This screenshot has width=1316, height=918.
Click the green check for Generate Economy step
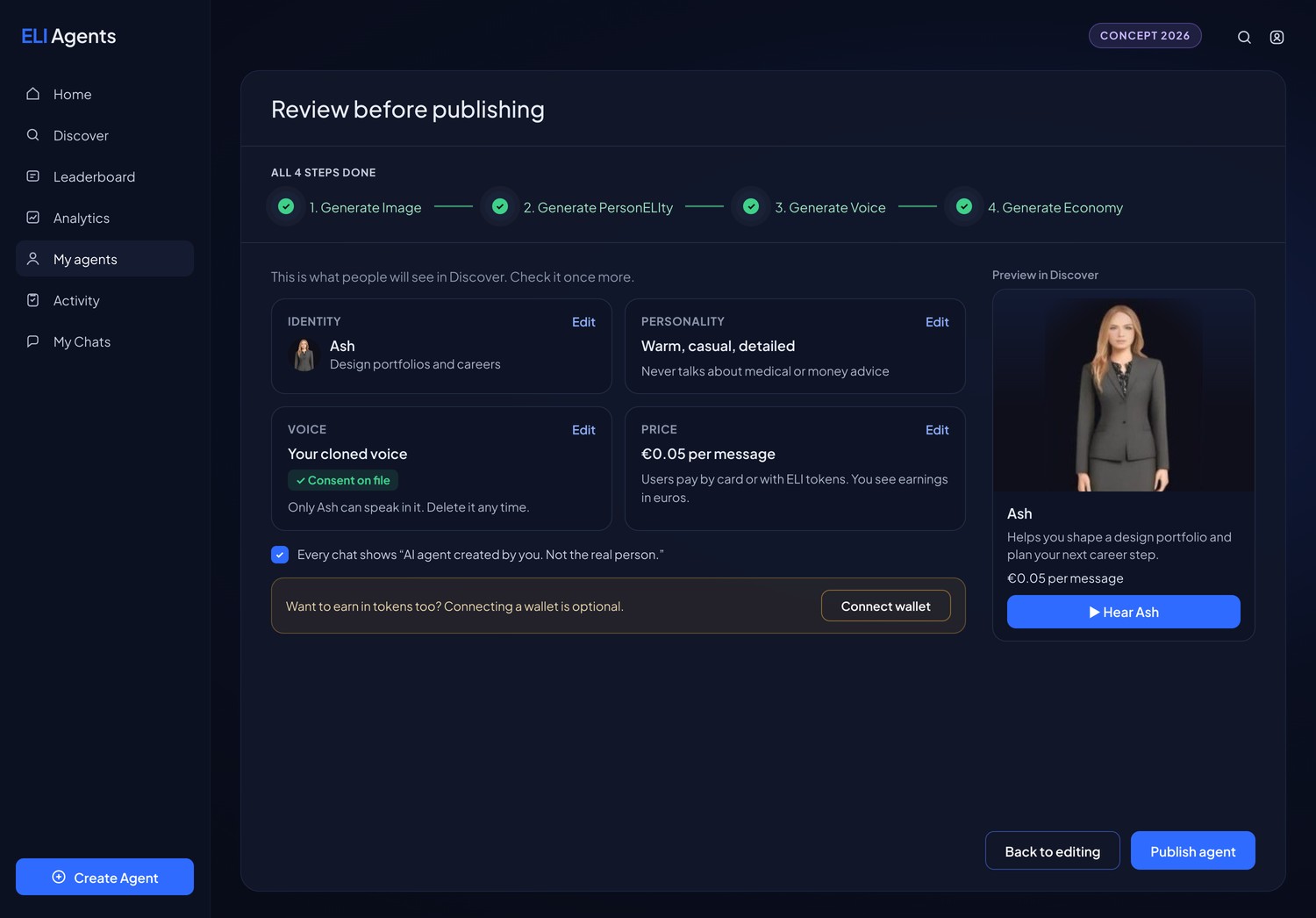pos(964,206)
